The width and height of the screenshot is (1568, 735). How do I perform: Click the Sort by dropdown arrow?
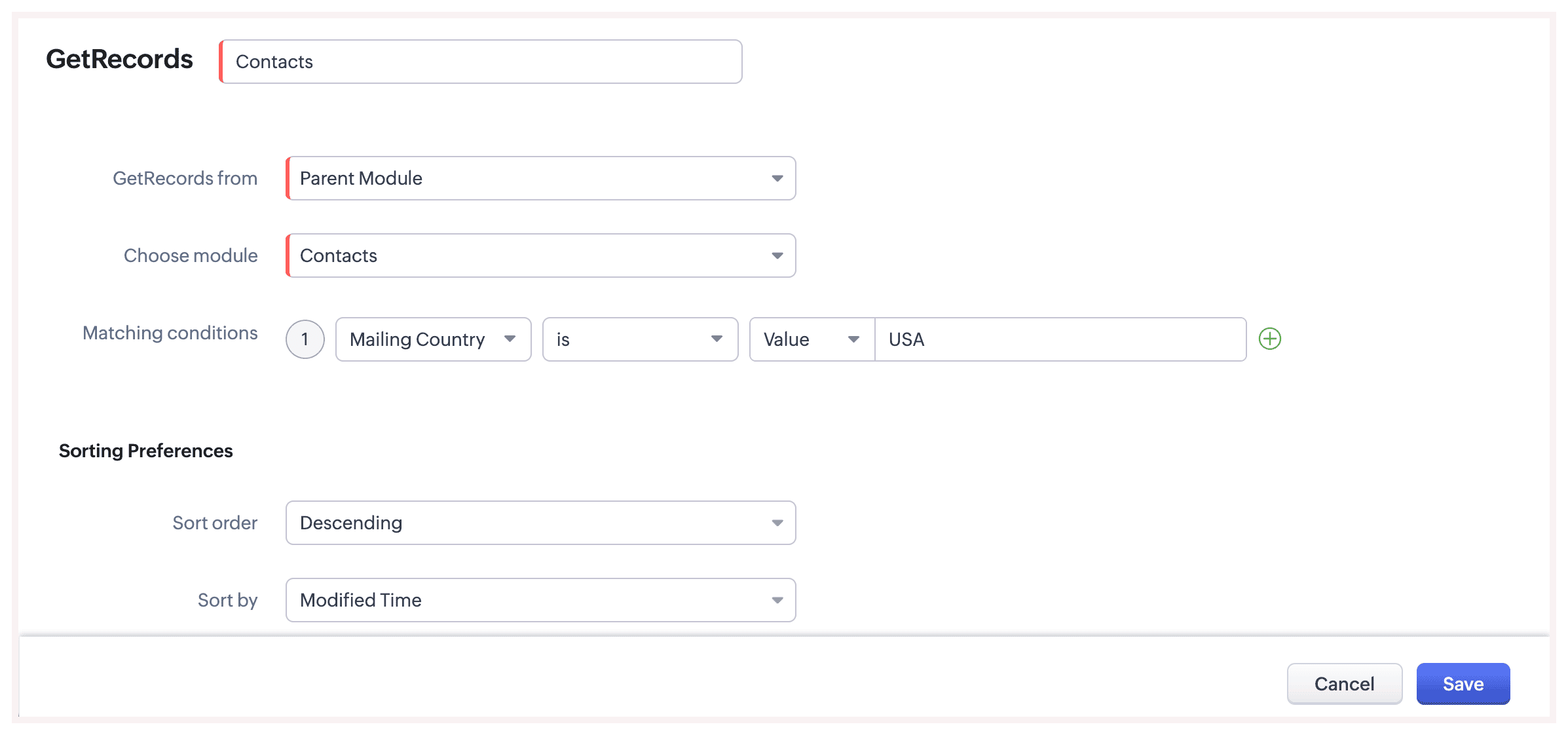pyautogui.click(x=777, y=600)
